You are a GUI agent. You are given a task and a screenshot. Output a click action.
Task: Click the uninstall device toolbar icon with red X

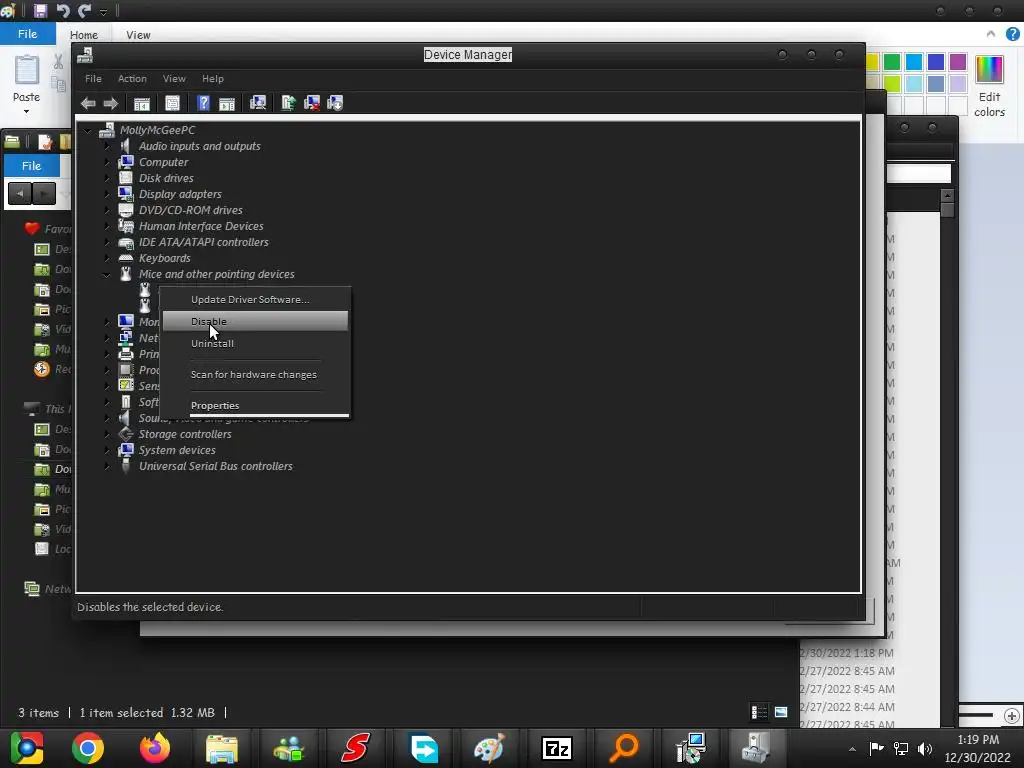point(312,103)
